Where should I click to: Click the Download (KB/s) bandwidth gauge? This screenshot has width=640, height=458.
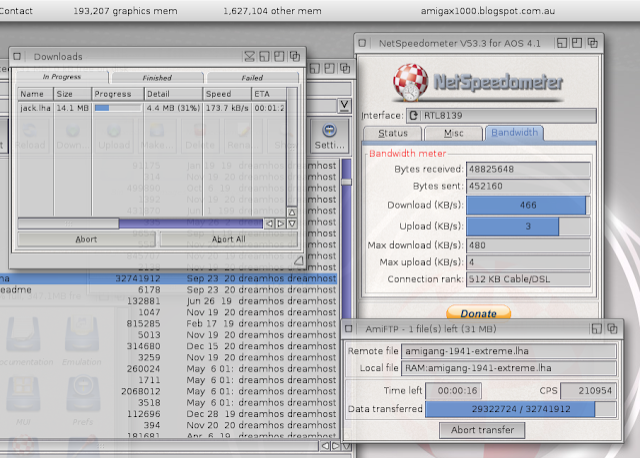coord(528,205)
